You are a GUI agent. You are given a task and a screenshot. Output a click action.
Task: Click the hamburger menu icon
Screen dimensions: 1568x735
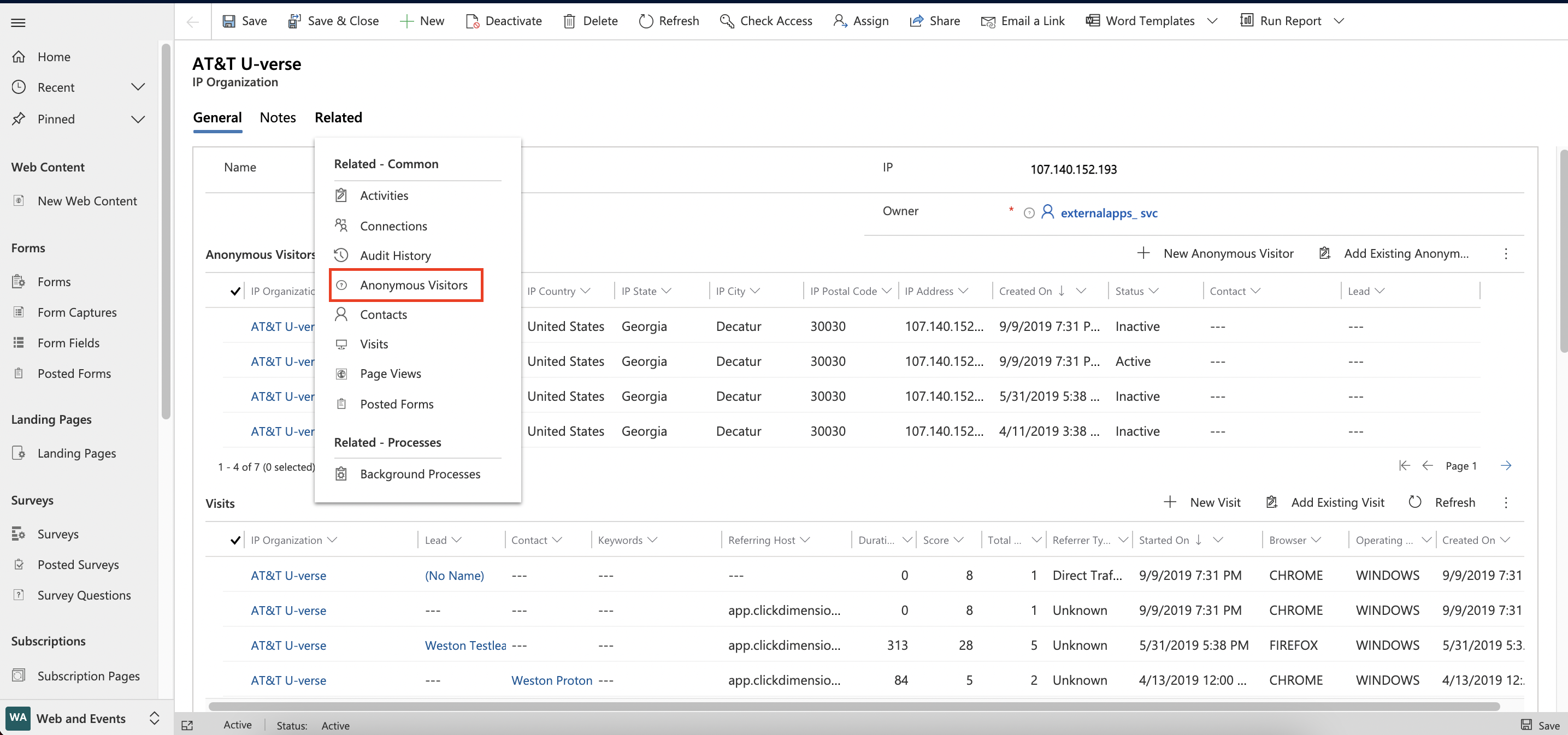18,22
